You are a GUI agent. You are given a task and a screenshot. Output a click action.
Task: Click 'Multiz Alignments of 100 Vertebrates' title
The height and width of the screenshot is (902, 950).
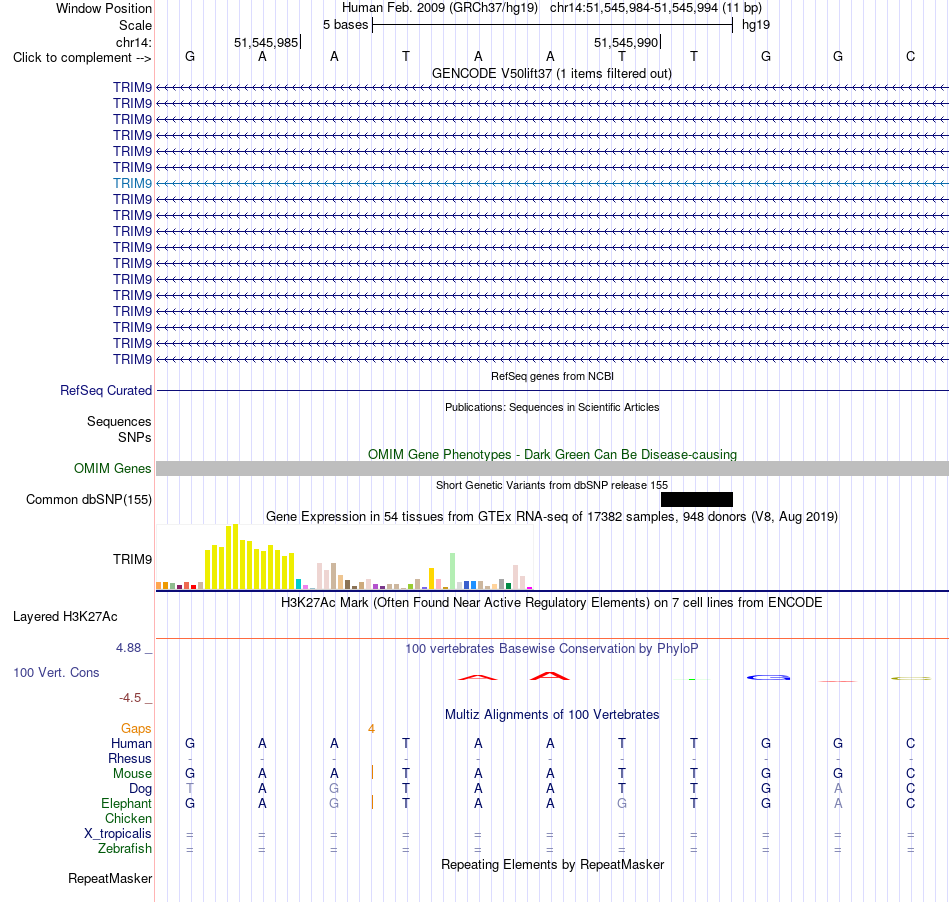(x=552, y=715)
